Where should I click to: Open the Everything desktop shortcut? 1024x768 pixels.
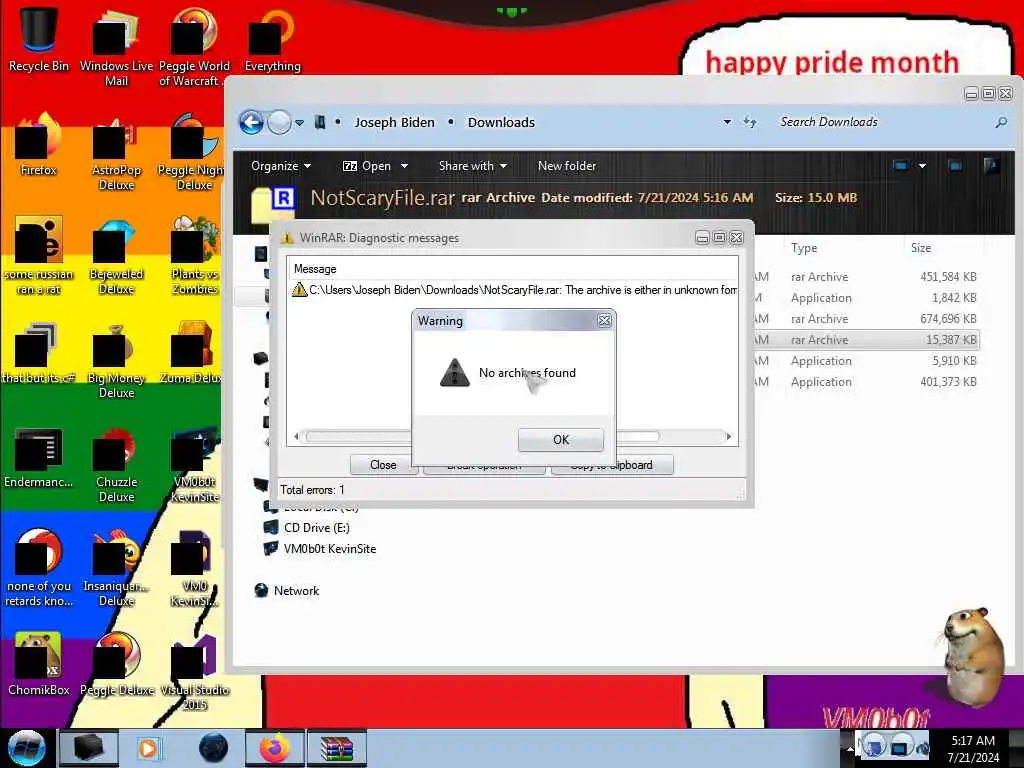coord(272,39)
